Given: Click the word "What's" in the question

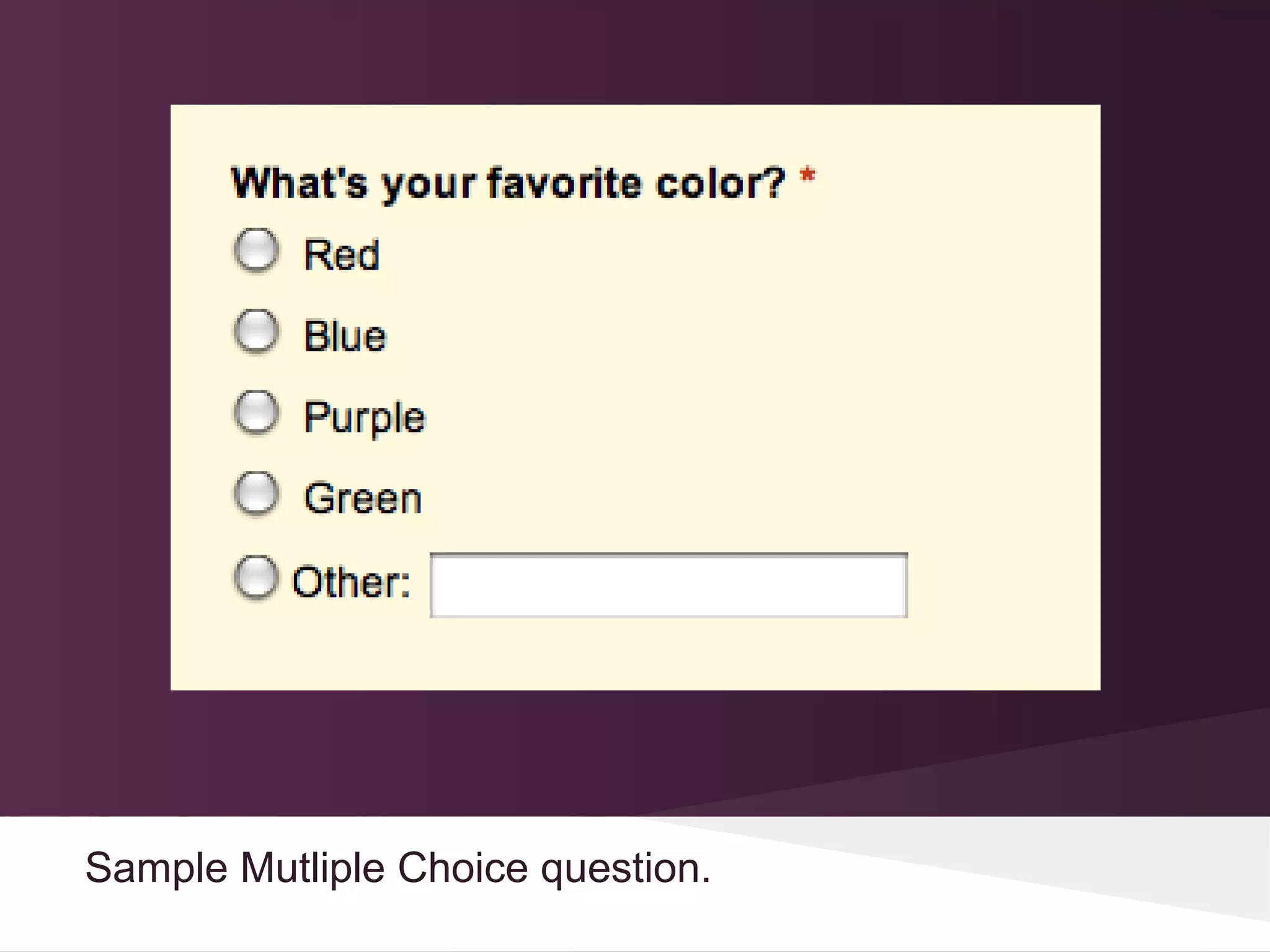Looking at the screenshot, I should [x=299, y=183].
